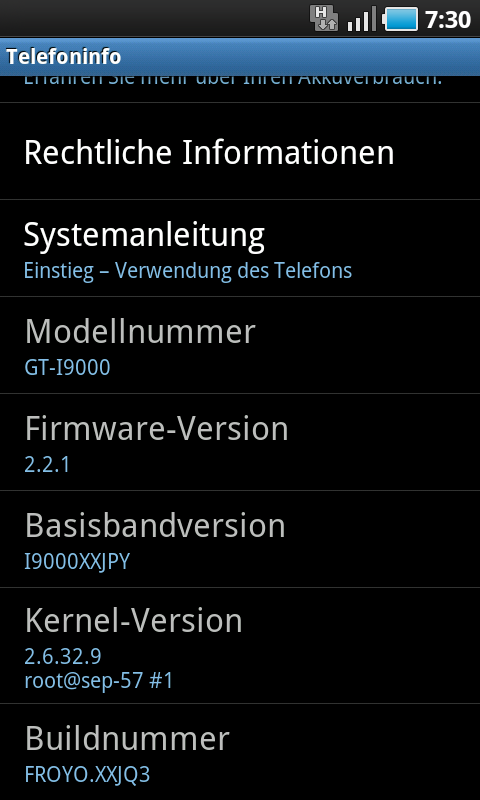Screen dimensions: 480x800
Task: Select the Buildnummer entry
Action: [x=240, y=752]
